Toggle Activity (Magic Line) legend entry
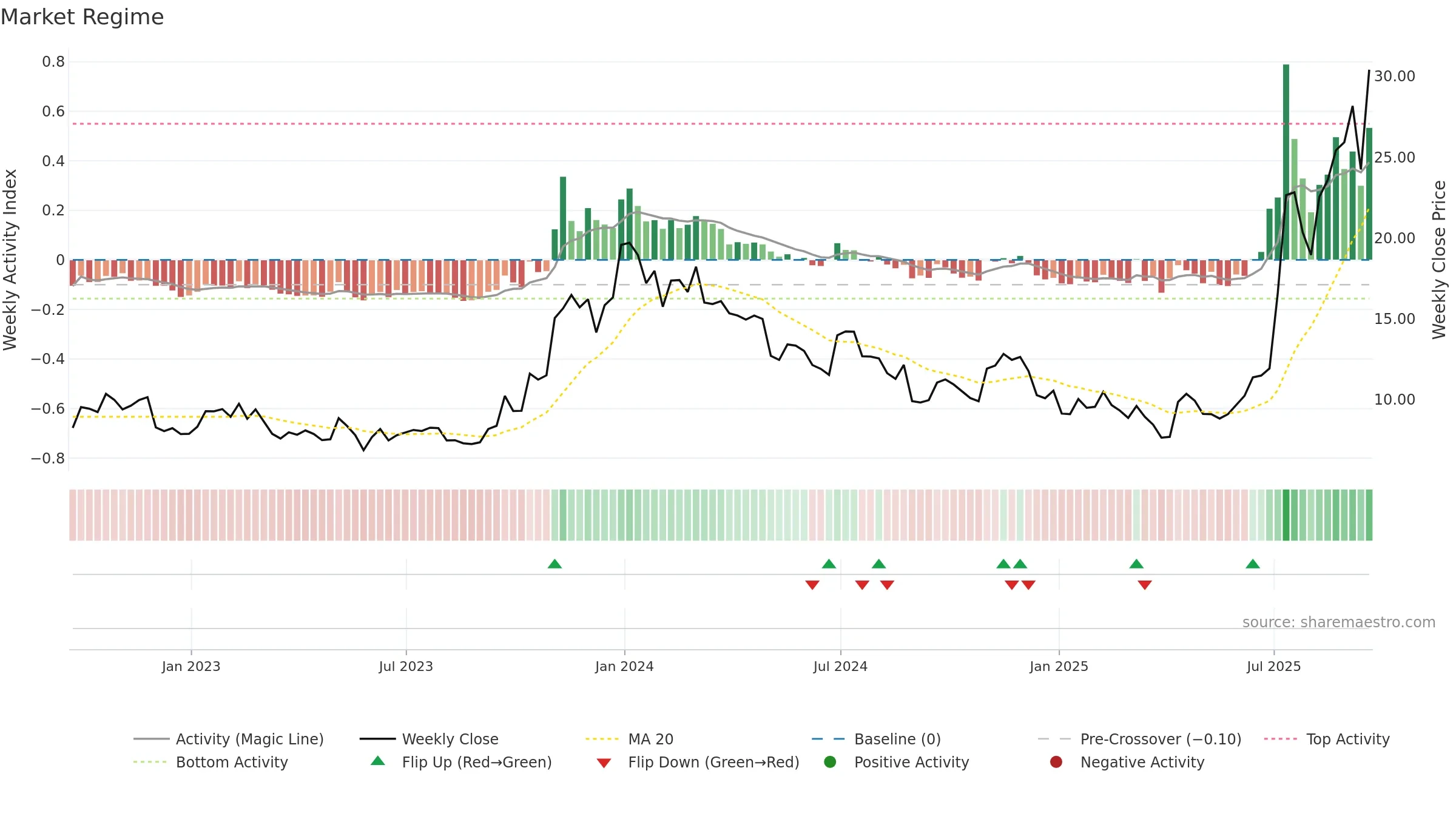This screenshot has height=819, width=1456. click(x=229, y=739)
